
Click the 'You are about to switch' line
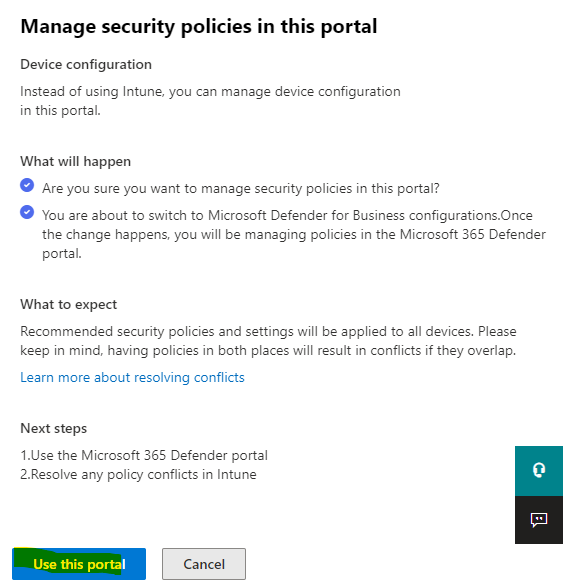pos(287,215)
